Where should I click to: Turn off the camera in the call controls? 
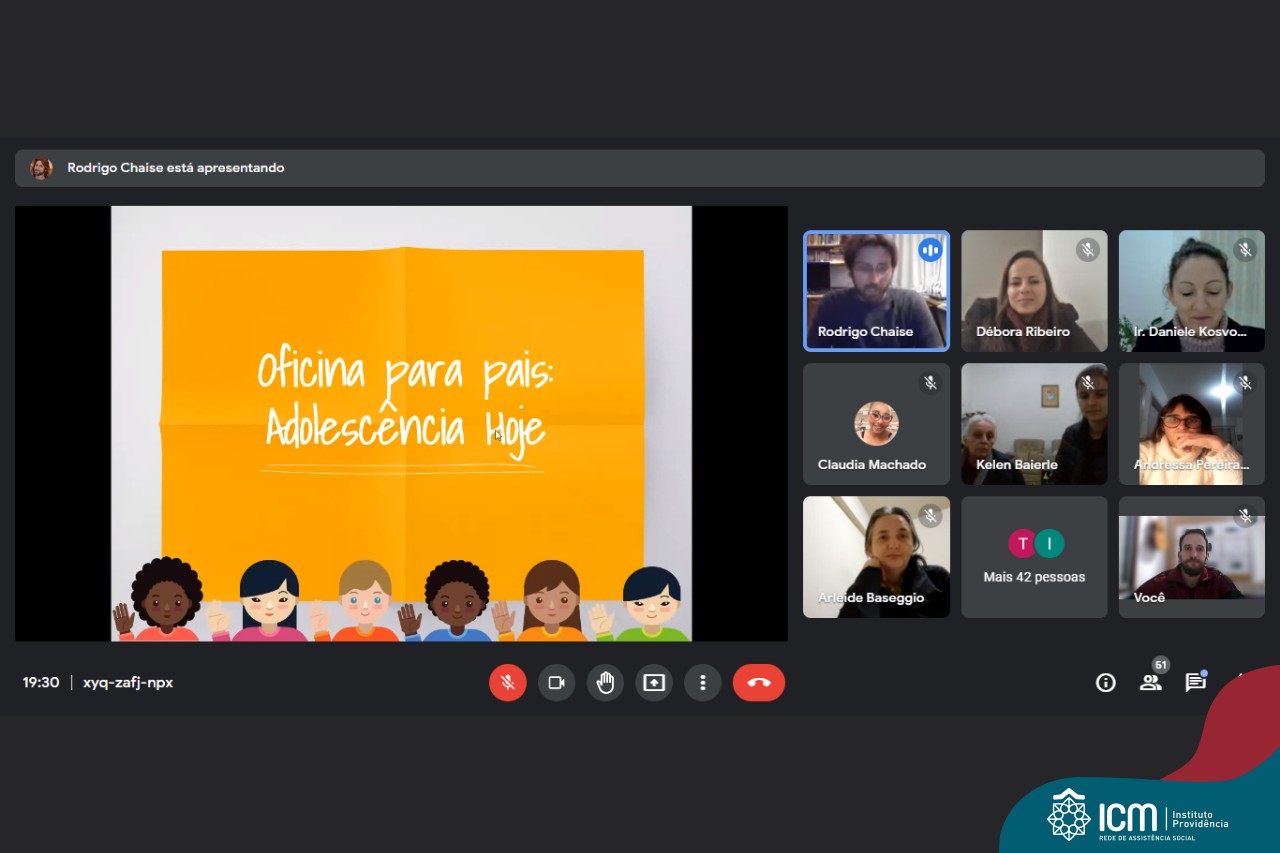tap(556, 682)
